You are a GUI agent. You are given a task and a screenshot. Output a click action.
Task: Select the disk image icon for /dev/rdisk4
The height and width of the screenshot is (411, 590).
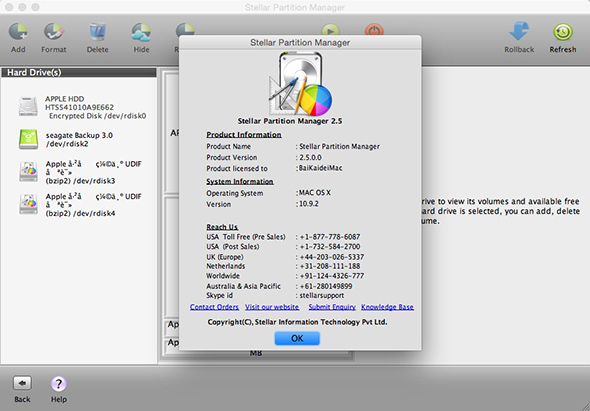pyautogui.click(x=28, y=204)
